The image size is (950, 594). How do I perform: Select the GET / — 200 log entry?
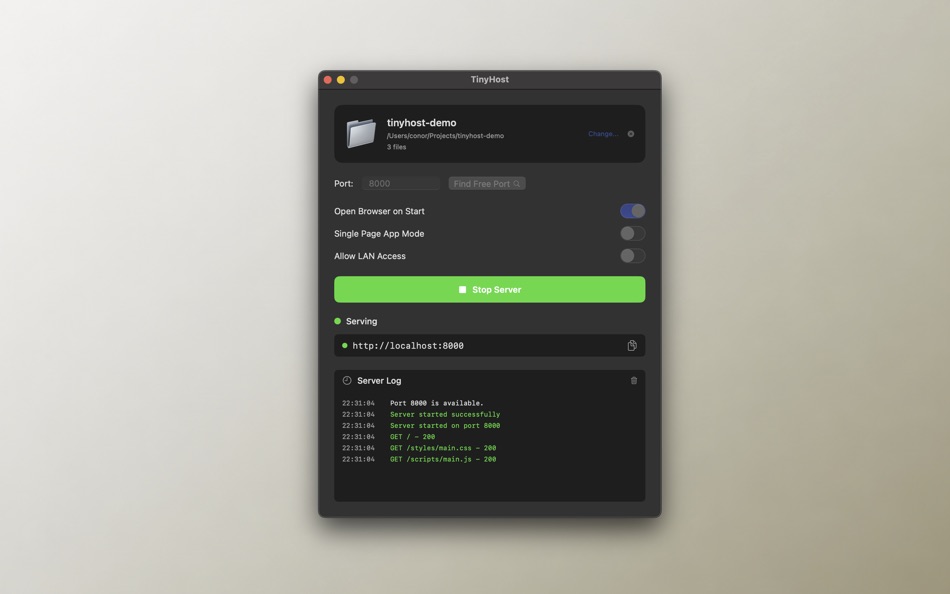click(412, 436)
